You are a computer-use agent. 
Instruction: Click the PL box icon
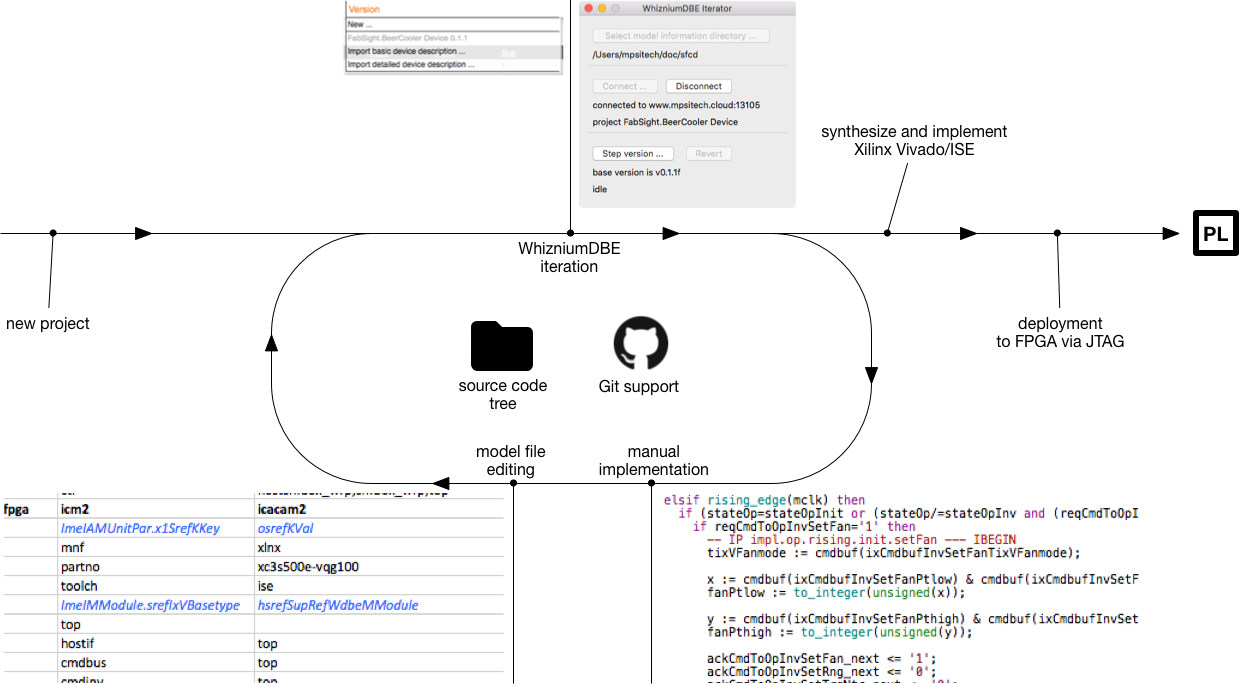pyautogui.click(x=1216, y=234)
